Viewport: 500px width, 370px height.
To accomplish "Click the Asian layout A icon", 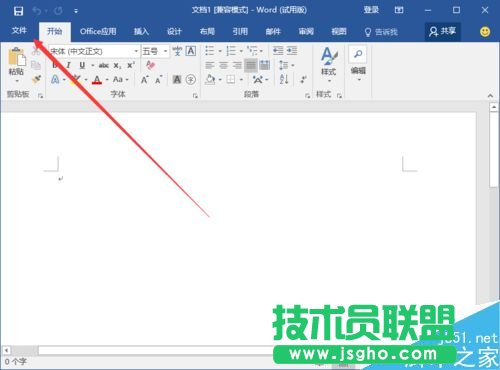I will point(258,79).
